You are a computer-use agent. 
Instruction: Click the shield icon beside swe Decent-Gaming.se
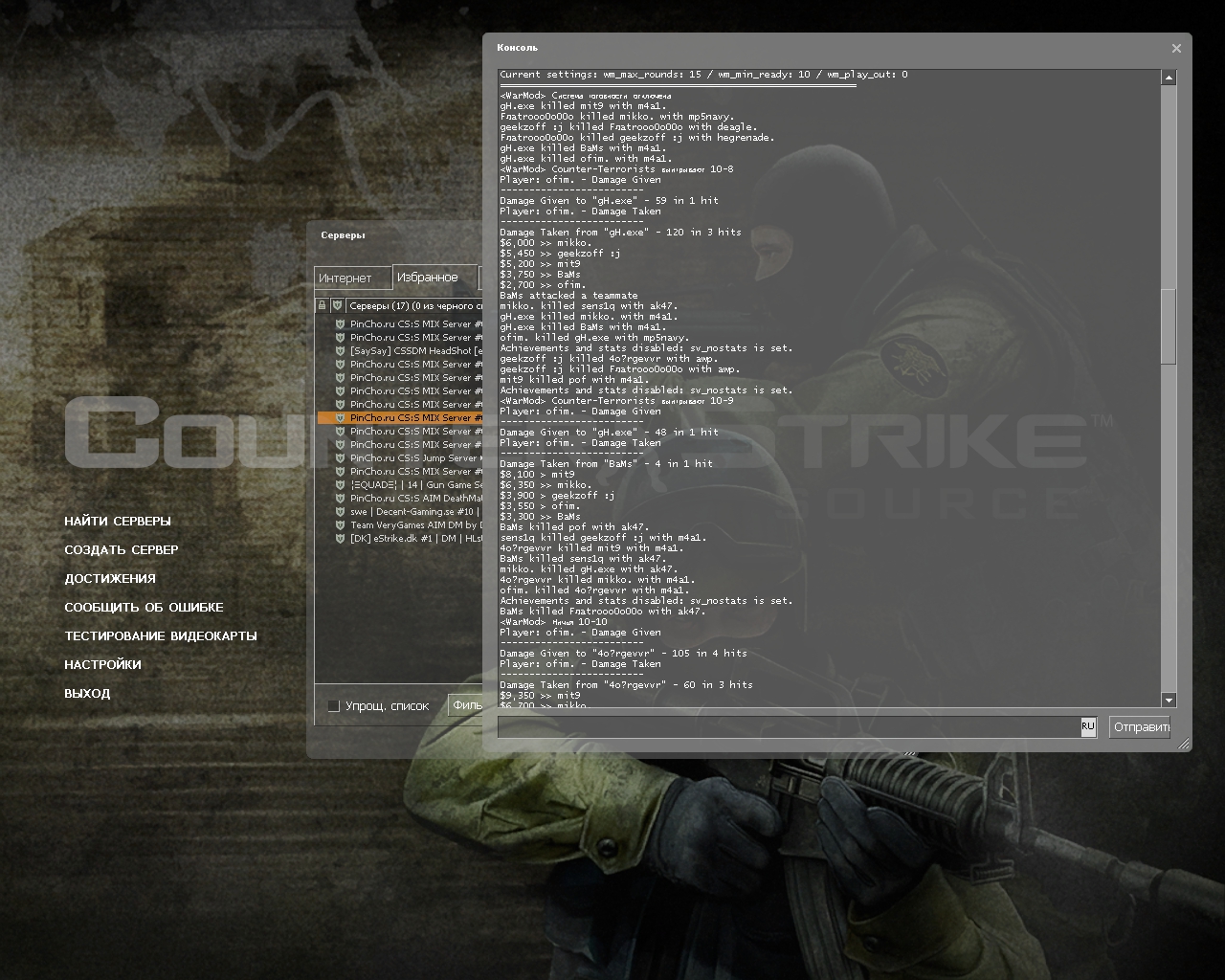click(340, 512)
